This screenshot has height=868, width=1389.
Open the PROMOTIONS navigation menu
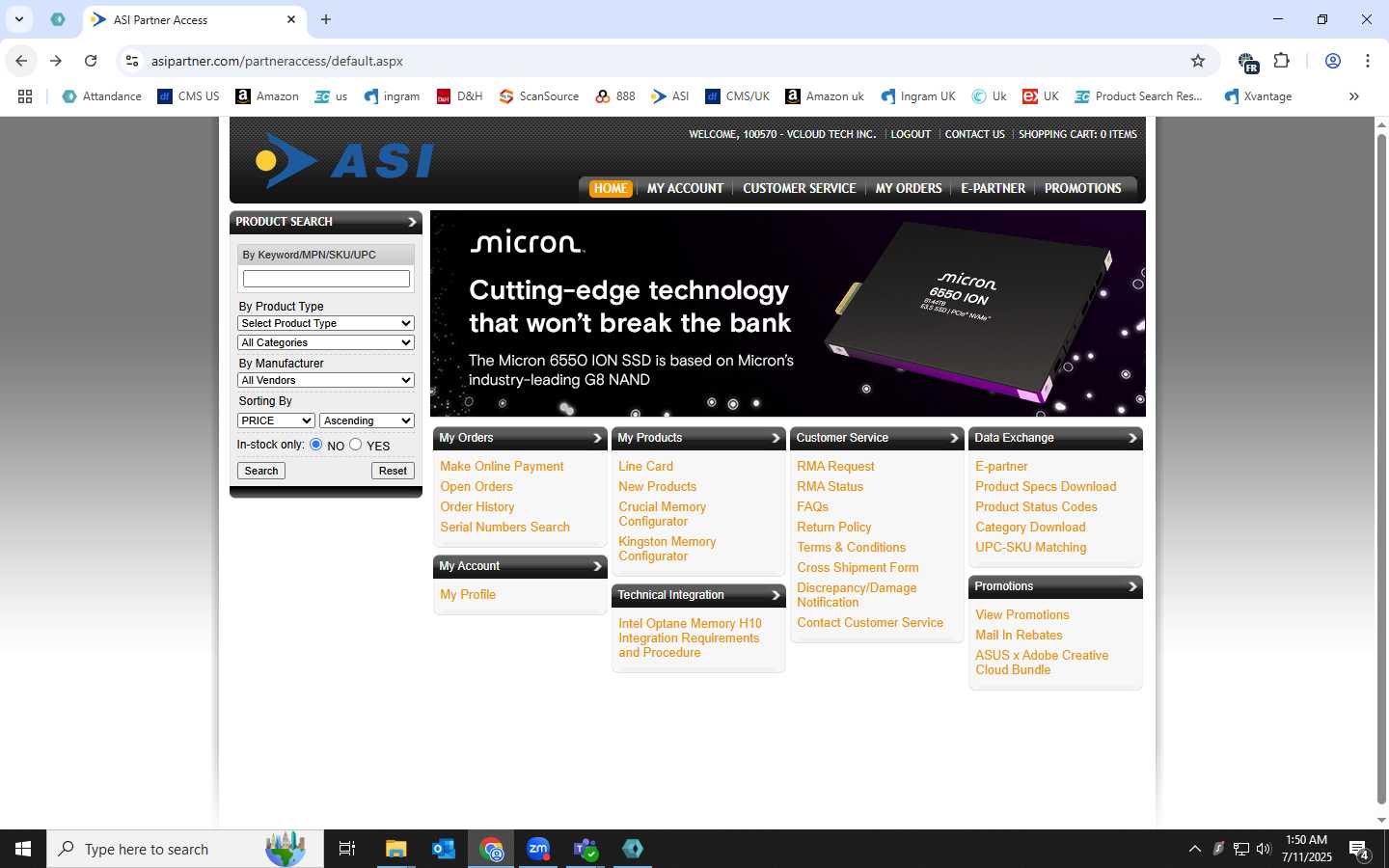click(x=1082, y=188)
